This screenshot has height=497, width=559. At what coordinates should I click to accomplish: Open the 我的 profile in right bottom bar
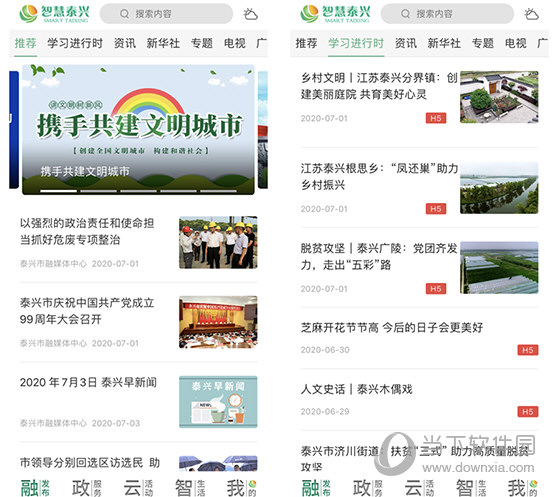pos(523,488)
